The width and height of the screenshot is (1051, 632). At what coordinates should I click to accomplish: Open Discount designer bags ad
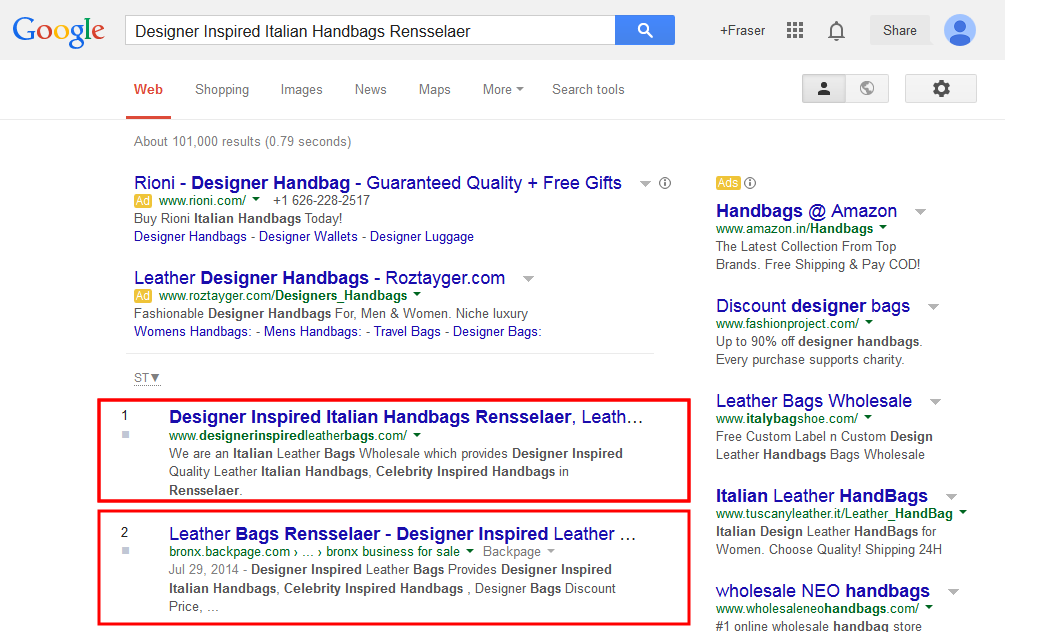point(813,306)
